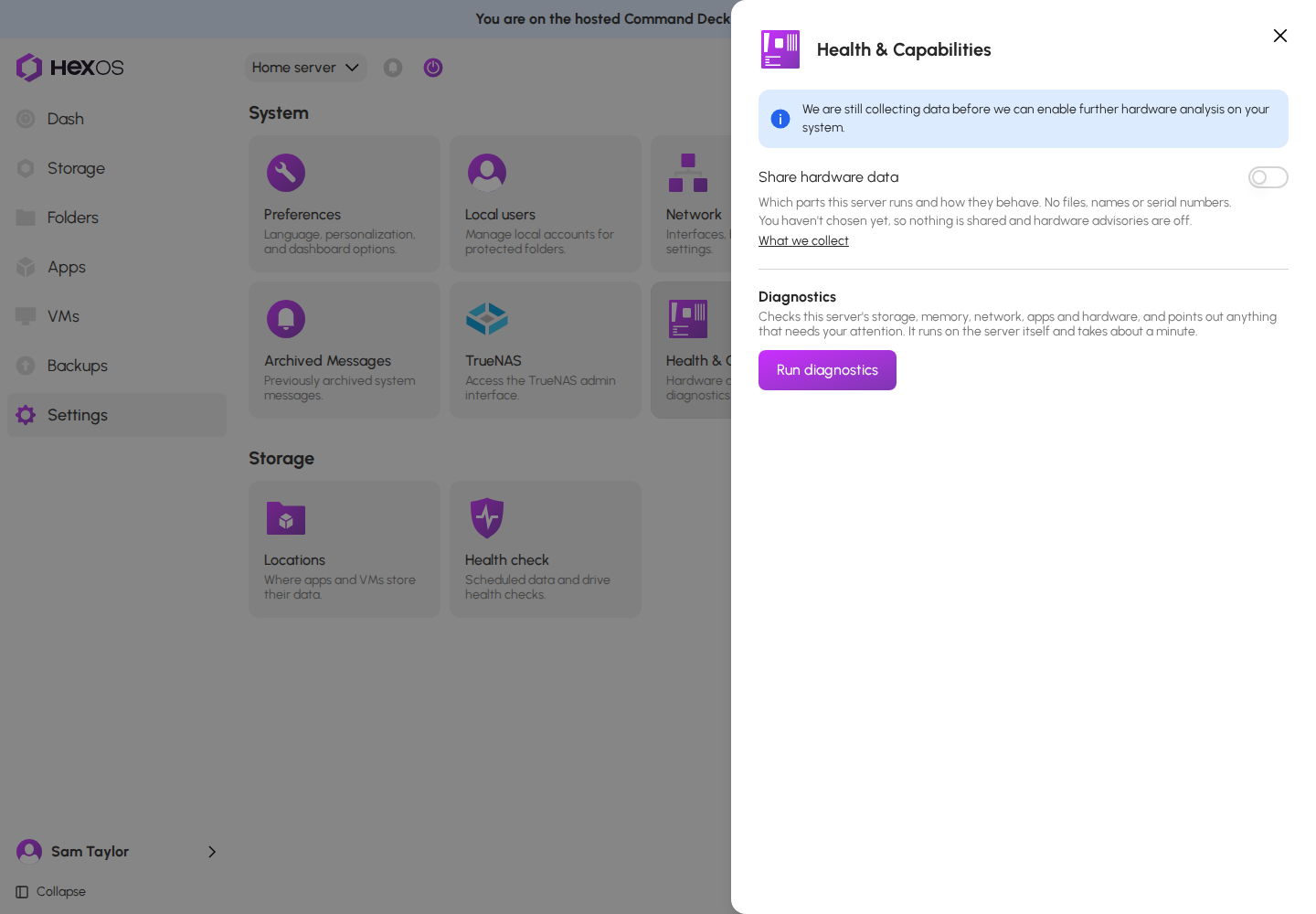The width and height of the screenshot is (1316, 914).
Task: Click the purple power icon
Action: click(x=433, y=68)
